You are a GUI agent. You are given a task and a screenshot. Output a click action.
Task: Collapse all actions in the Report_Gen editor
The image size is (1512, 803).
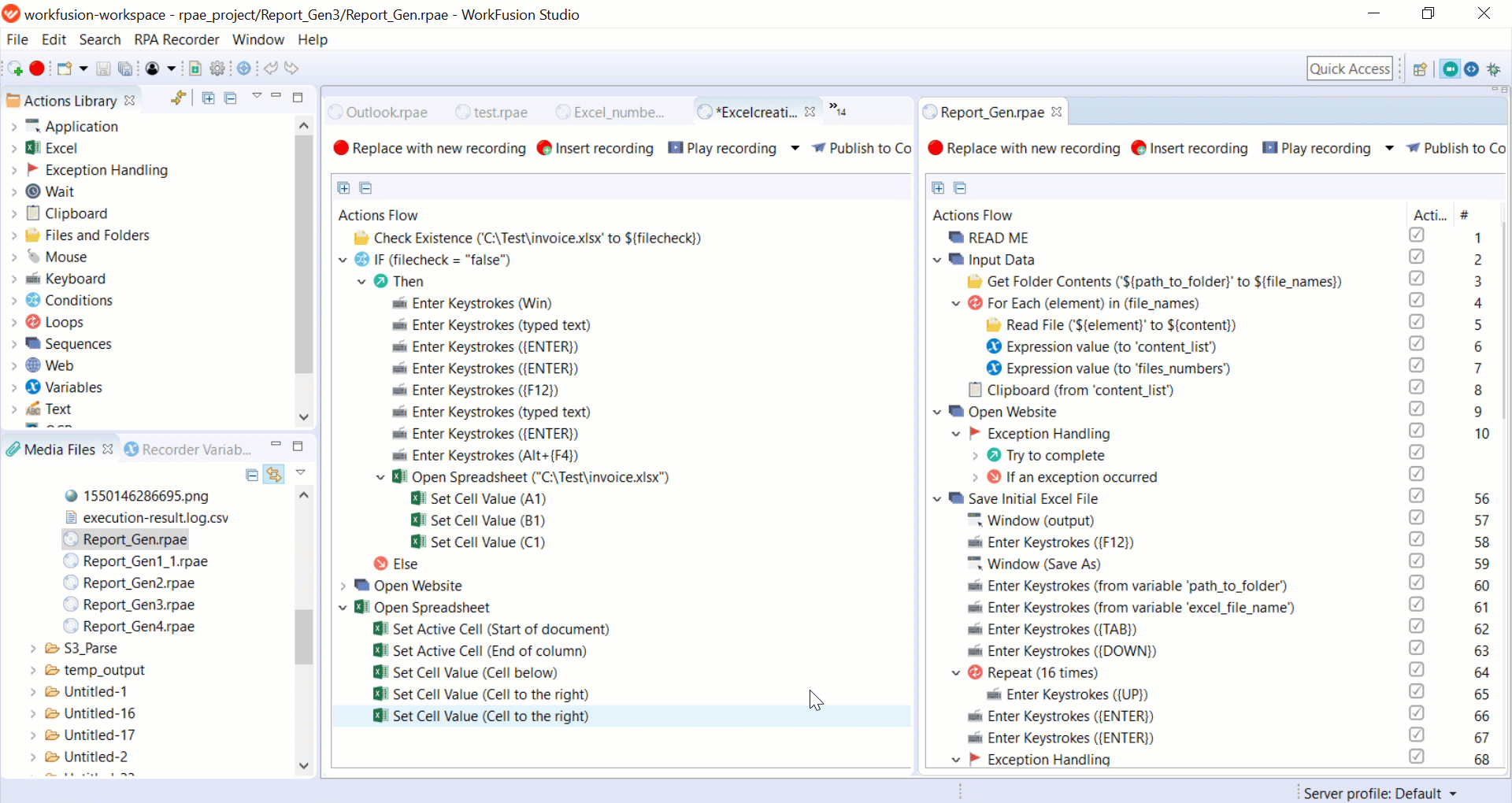click(x=960, y=188)
